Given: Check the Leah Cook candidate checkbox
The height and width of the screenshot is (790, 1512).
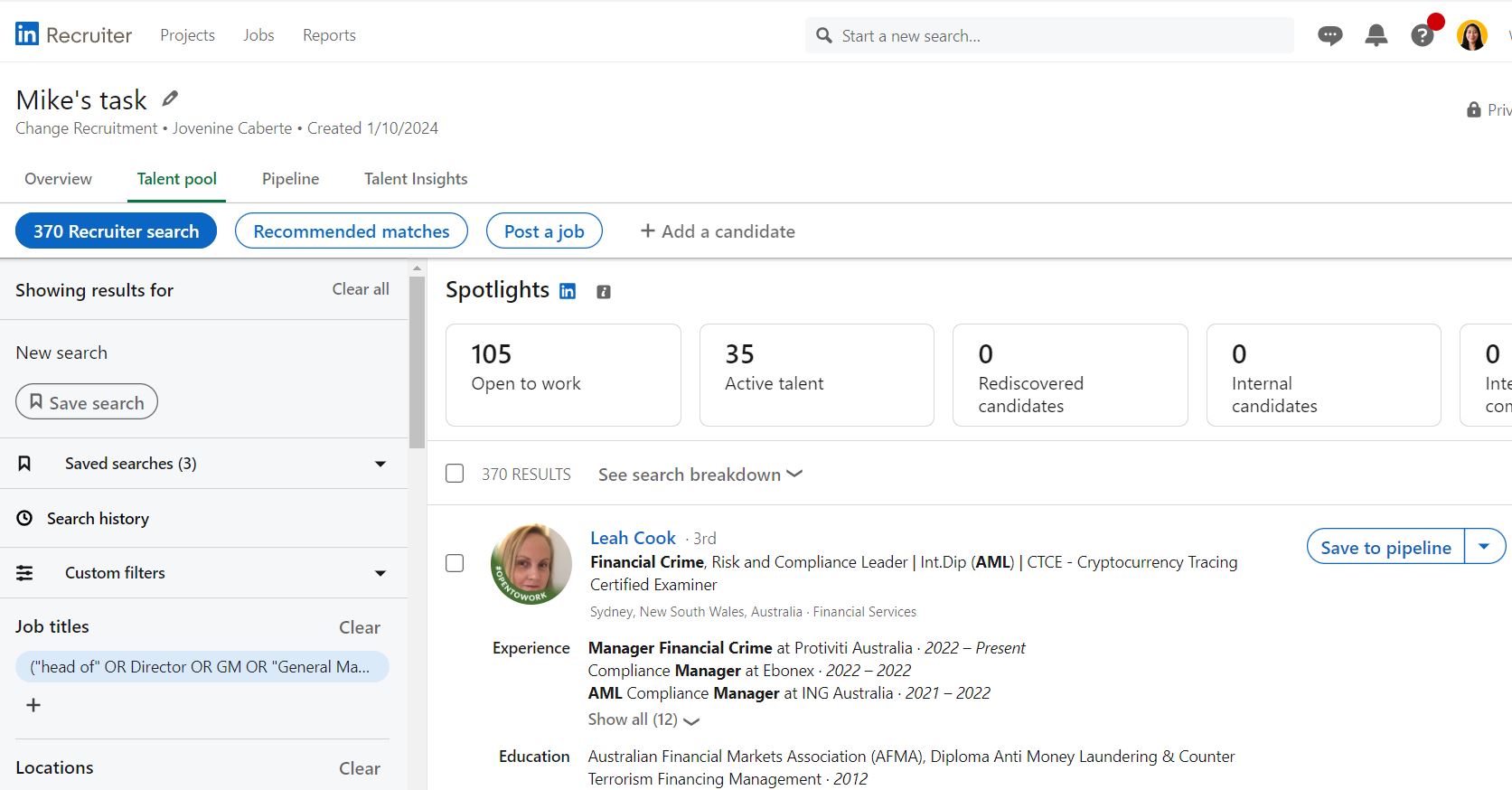Looking at the screenshot, I should click(x=455, y=563).
